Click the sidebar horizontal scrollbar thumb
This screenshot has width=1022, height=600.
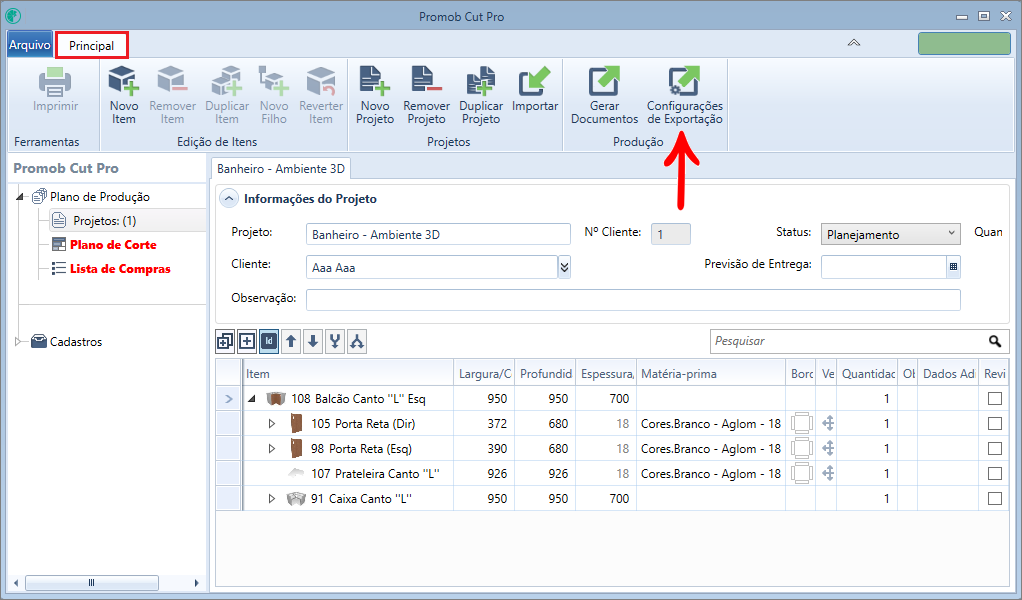(x=91, y=582)
